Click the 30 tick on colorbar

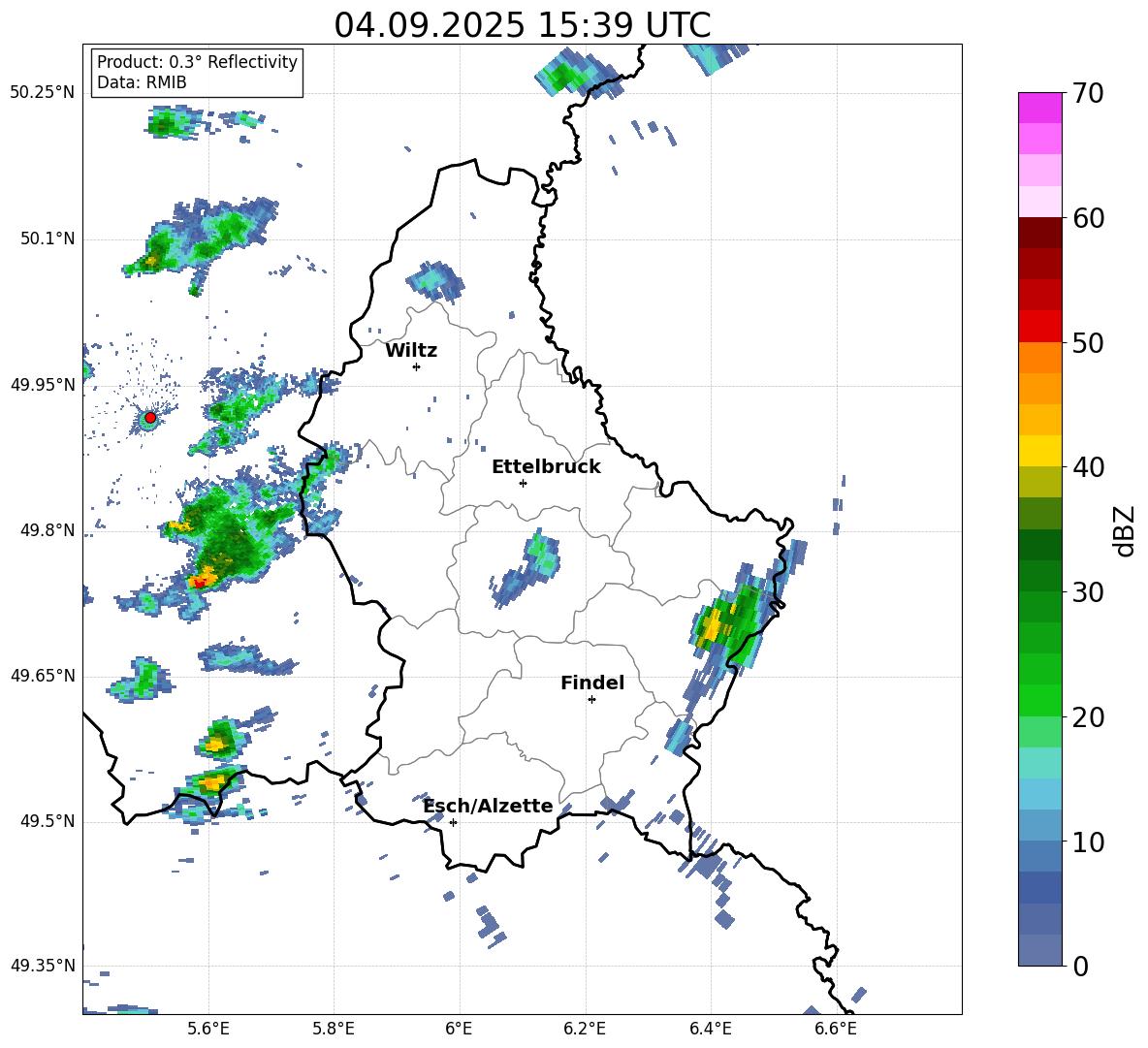point(1088,592)
